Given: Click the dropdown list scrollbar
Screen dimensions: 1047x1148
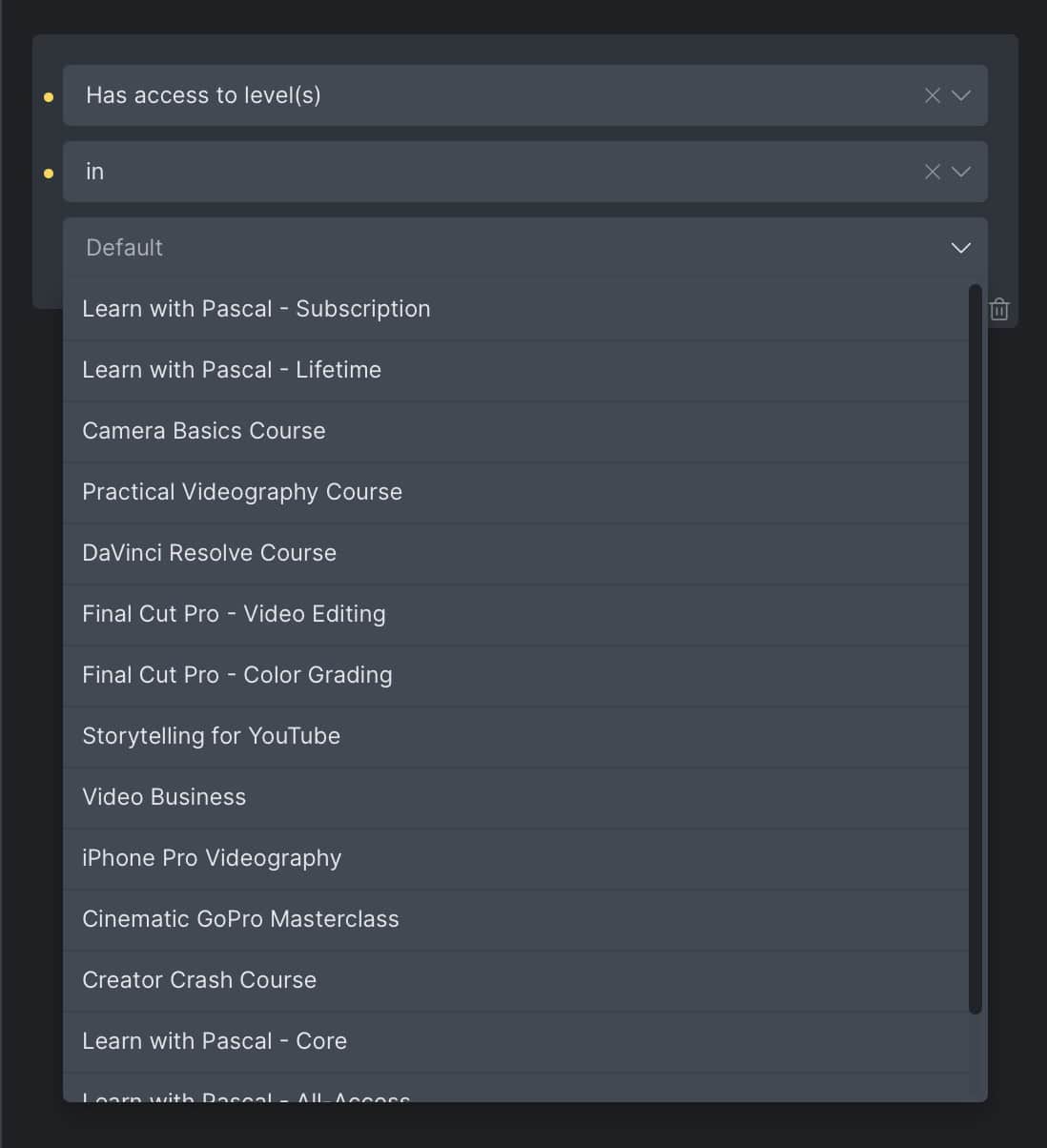Looking at the screenshot, I should (975, 648).
